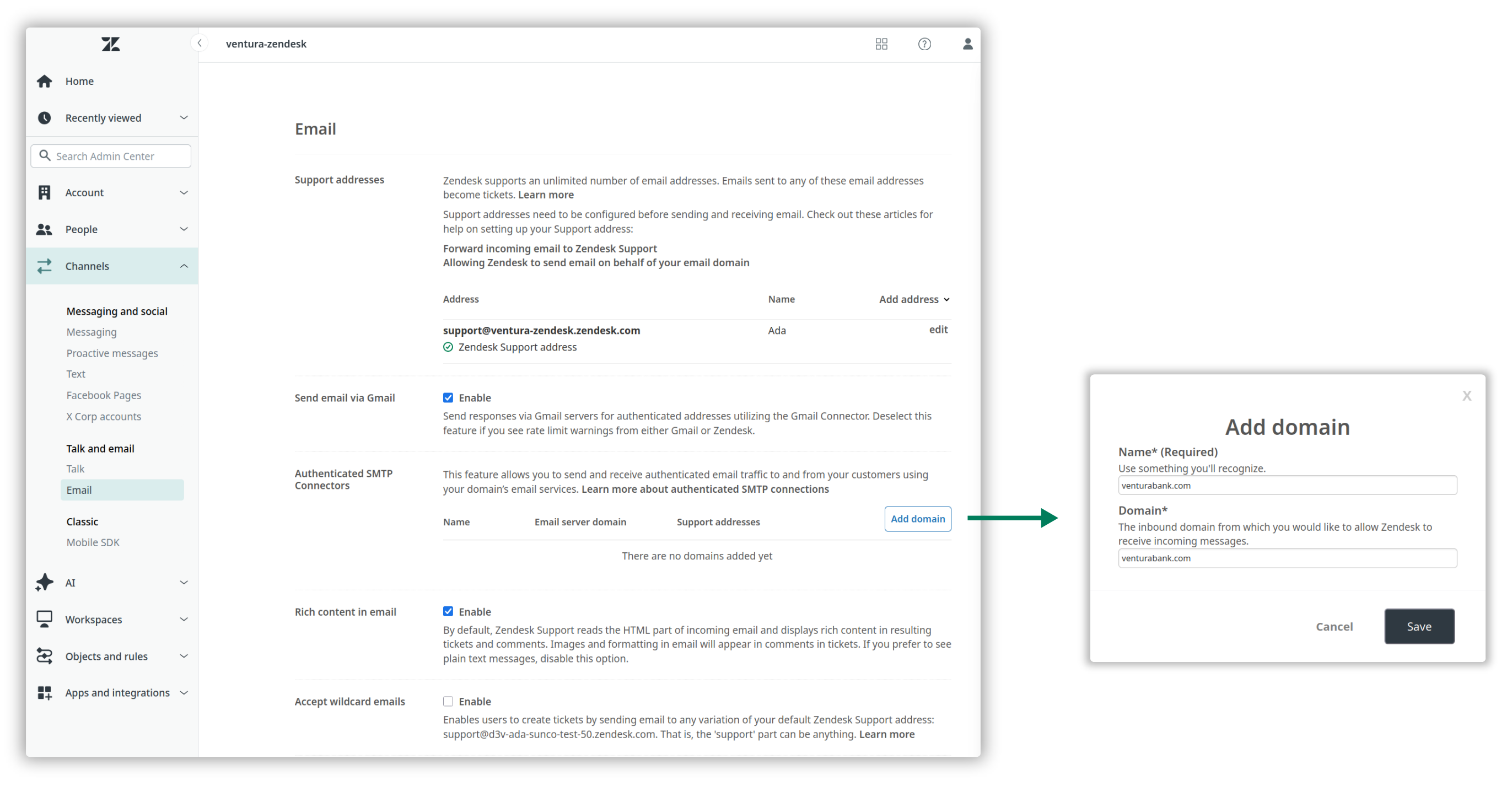This screenshot has width=1512, height=786.
Task: Disable Send email via Gmail checkbox
Action: (x=448, y=397)
